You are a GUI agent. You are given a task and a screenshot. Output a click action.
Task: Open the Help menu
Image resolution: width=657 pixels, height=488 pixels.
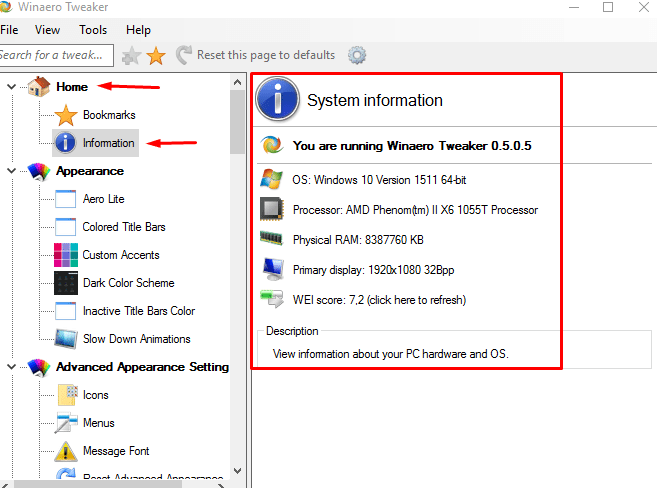click(x=138, y=30)
